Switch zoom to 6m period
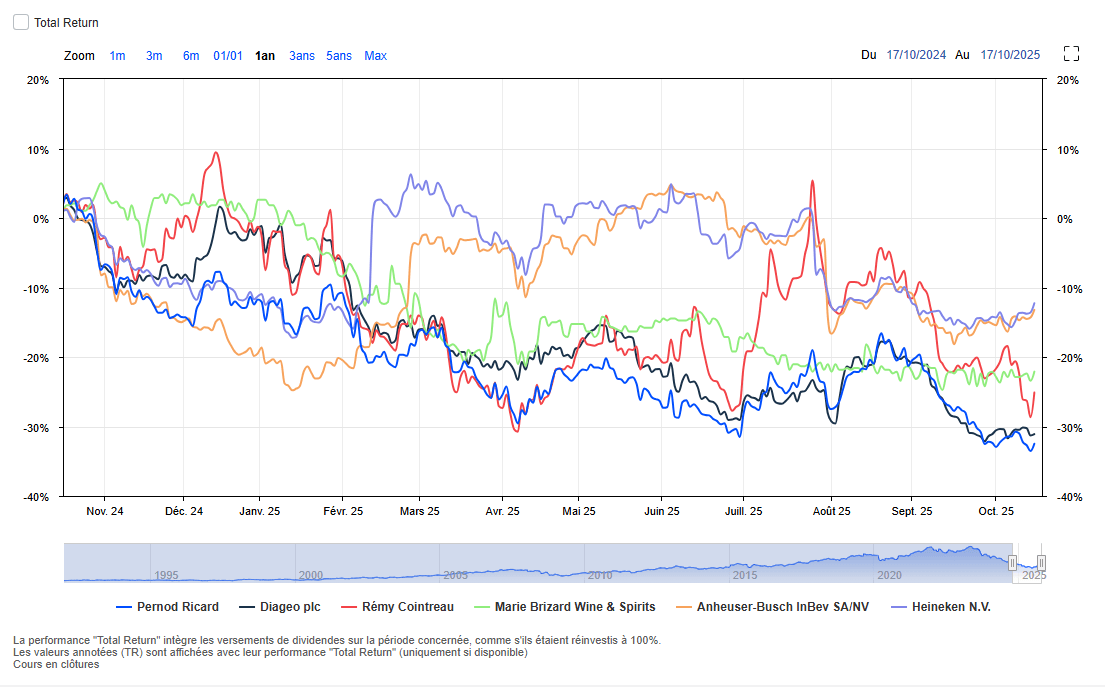Viewport: 1105px width, 687px height. [191, 56]
